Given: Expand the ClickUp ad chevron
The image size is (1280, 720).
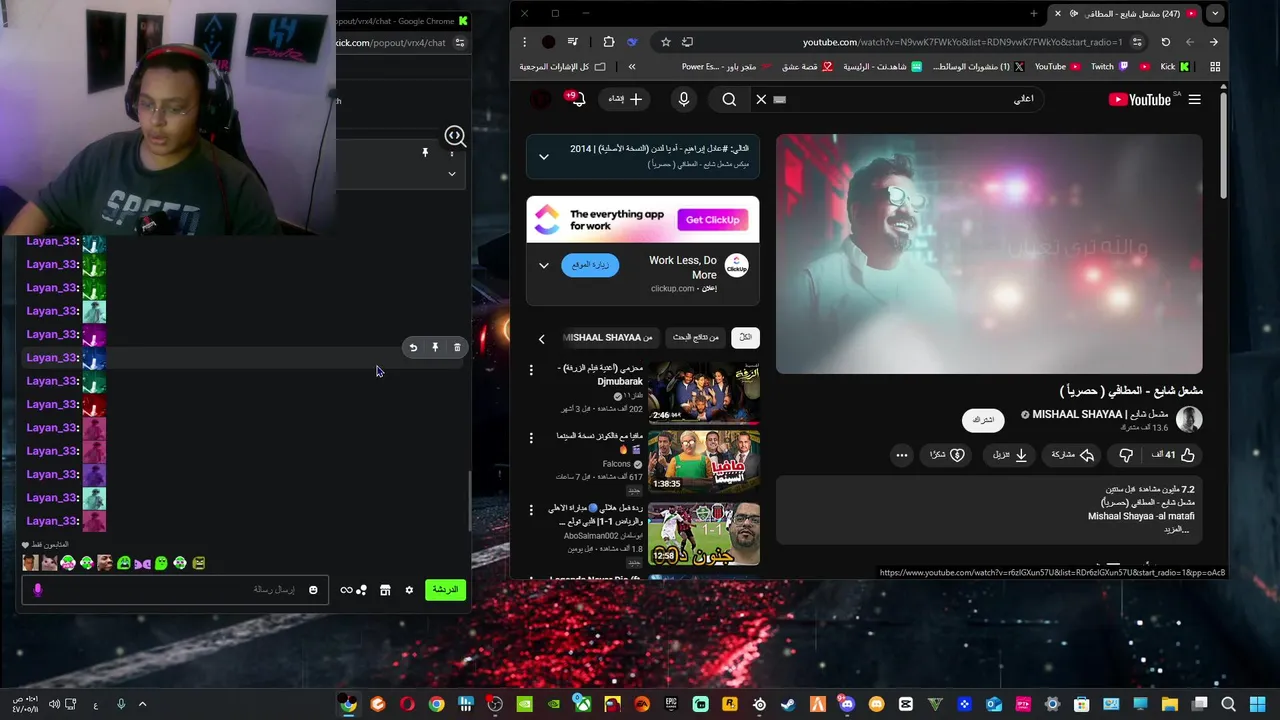Looking at the screenshot, I should 544,265.
